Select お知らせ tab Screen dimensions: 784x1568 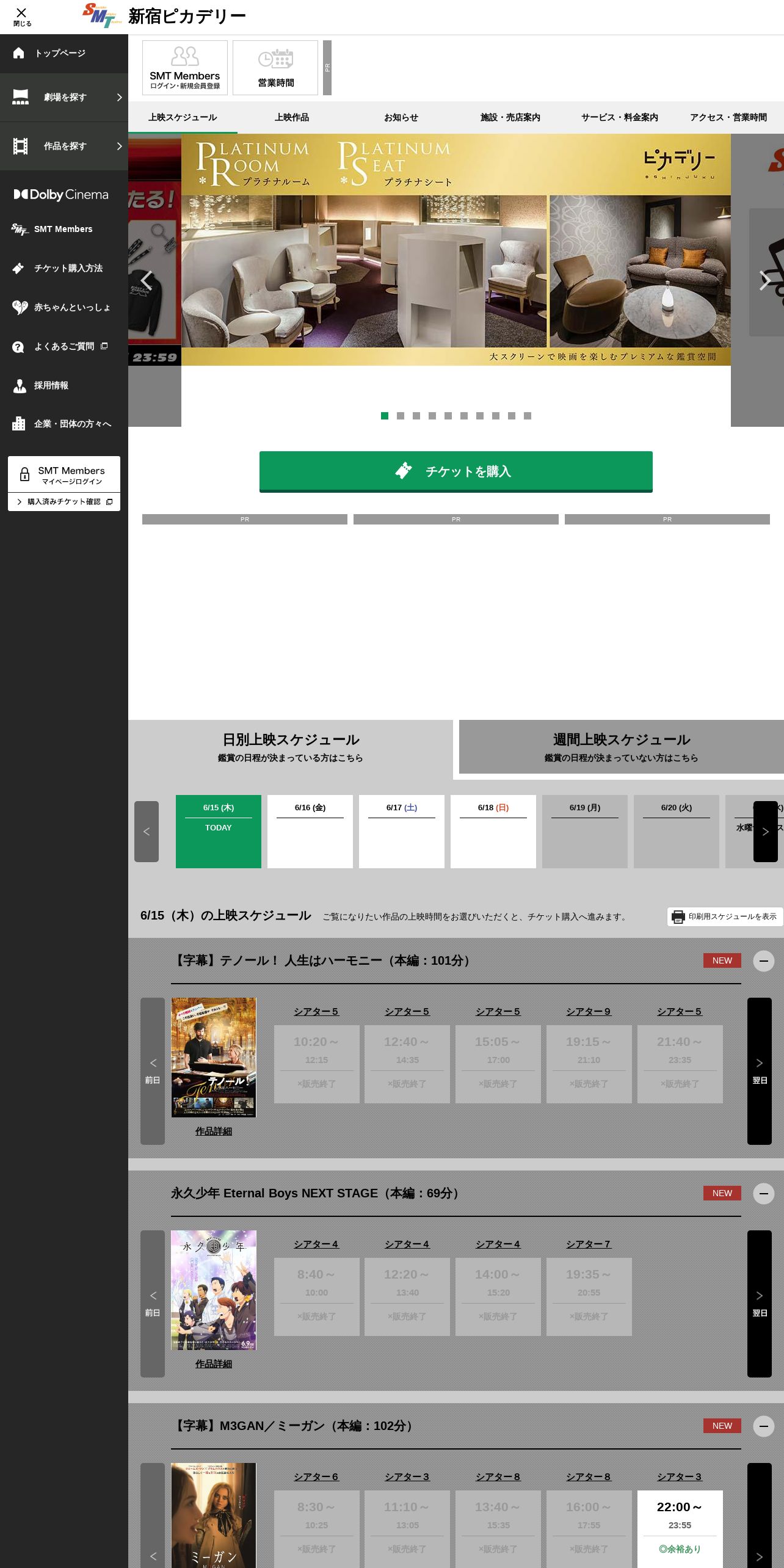tap(401, 117)
